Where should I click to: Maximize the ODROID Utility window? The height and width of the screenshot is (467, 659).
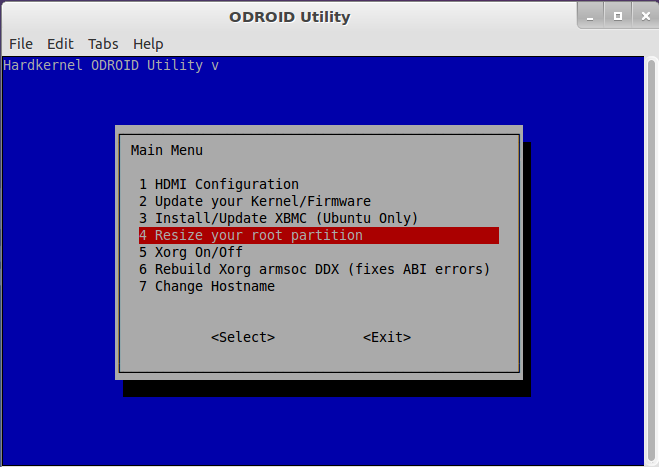coord(618,16)
